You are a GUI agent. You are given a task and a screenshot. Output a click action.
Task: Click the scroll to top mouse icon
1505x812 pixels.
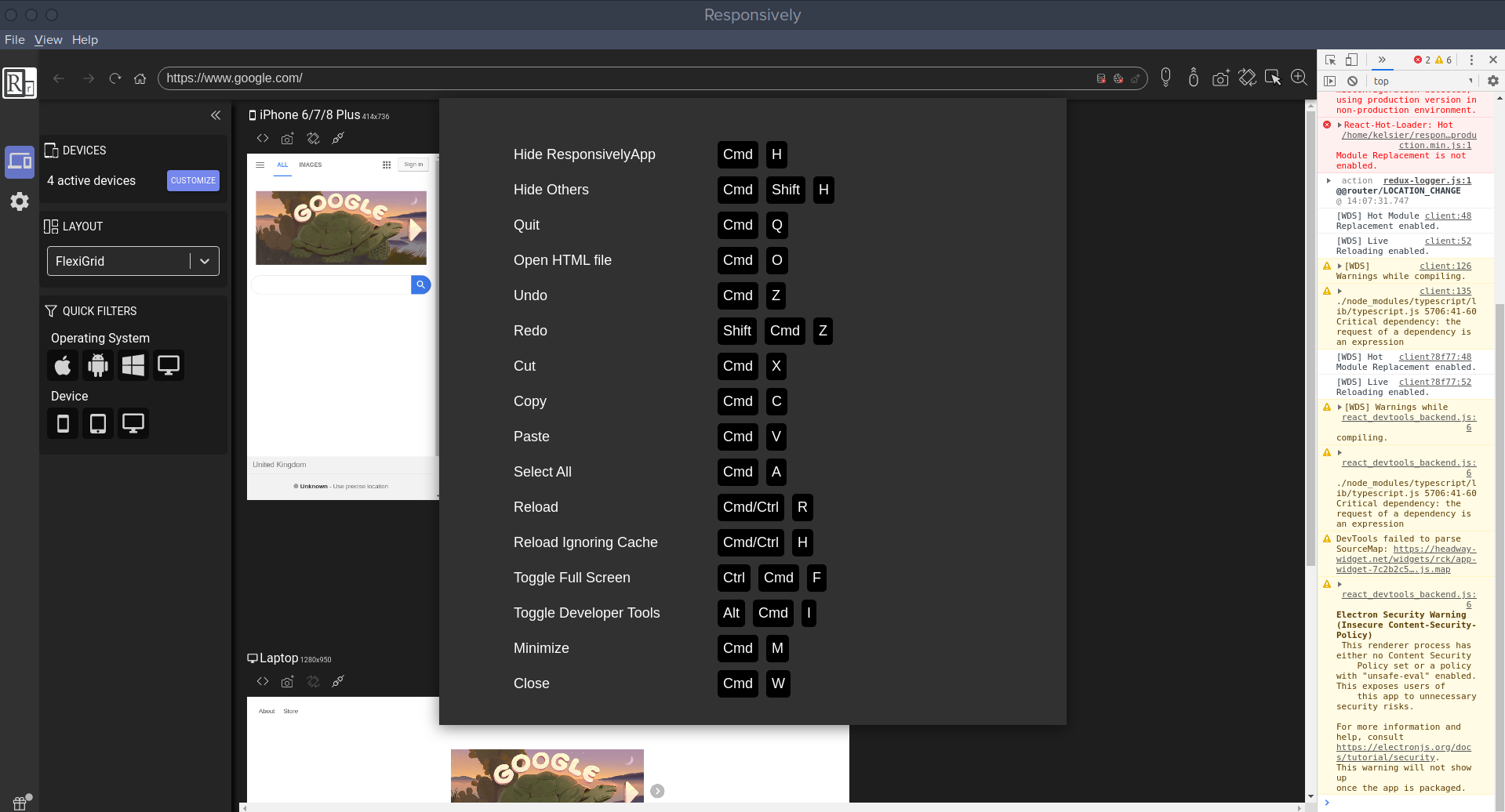pos(1193,77)
